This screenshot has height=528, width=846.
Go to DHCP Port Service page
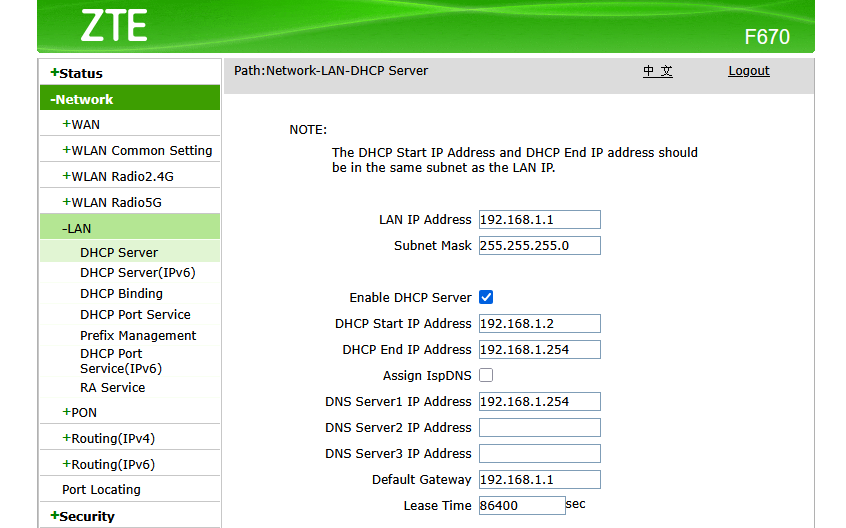coord(135,314)
